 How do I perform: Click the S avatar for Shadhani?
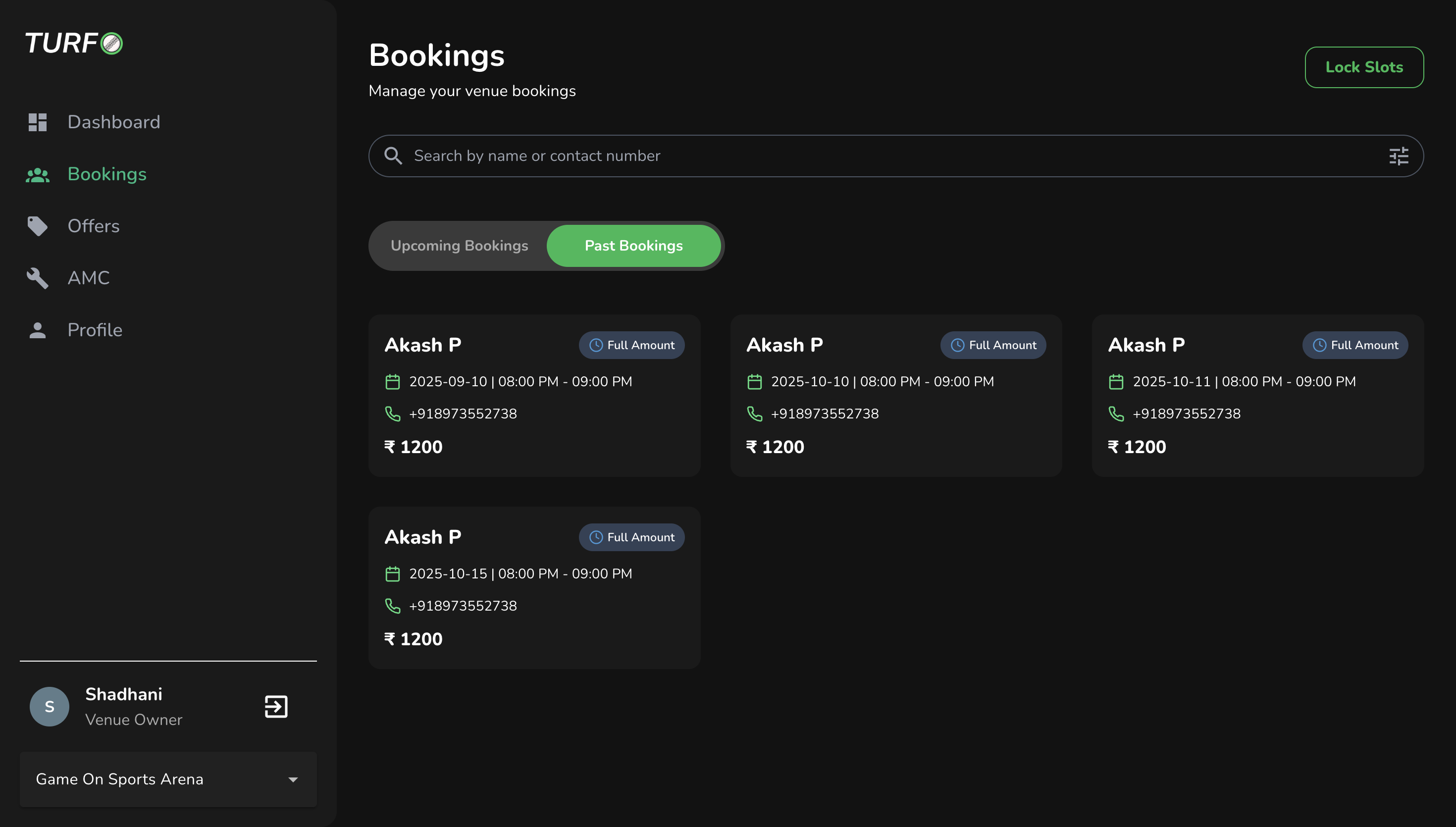(x=50, y=706)
